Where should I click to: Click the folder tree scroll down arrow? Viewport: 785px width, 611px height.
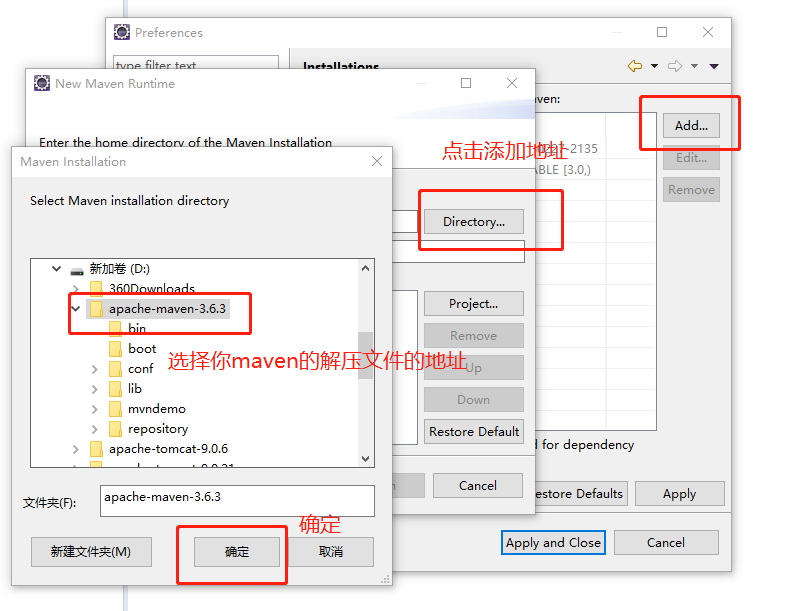[x=365, y=459]
